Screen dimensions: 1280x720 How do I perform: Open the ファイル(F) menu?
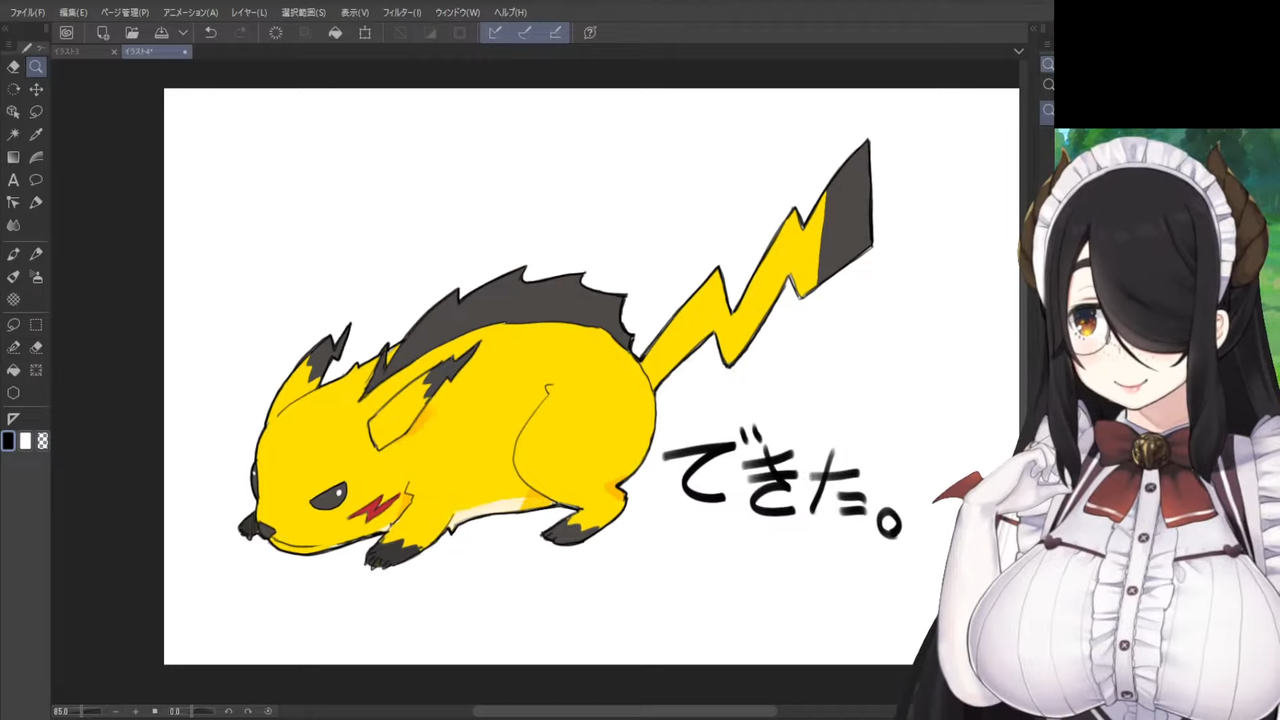point(28,12)
